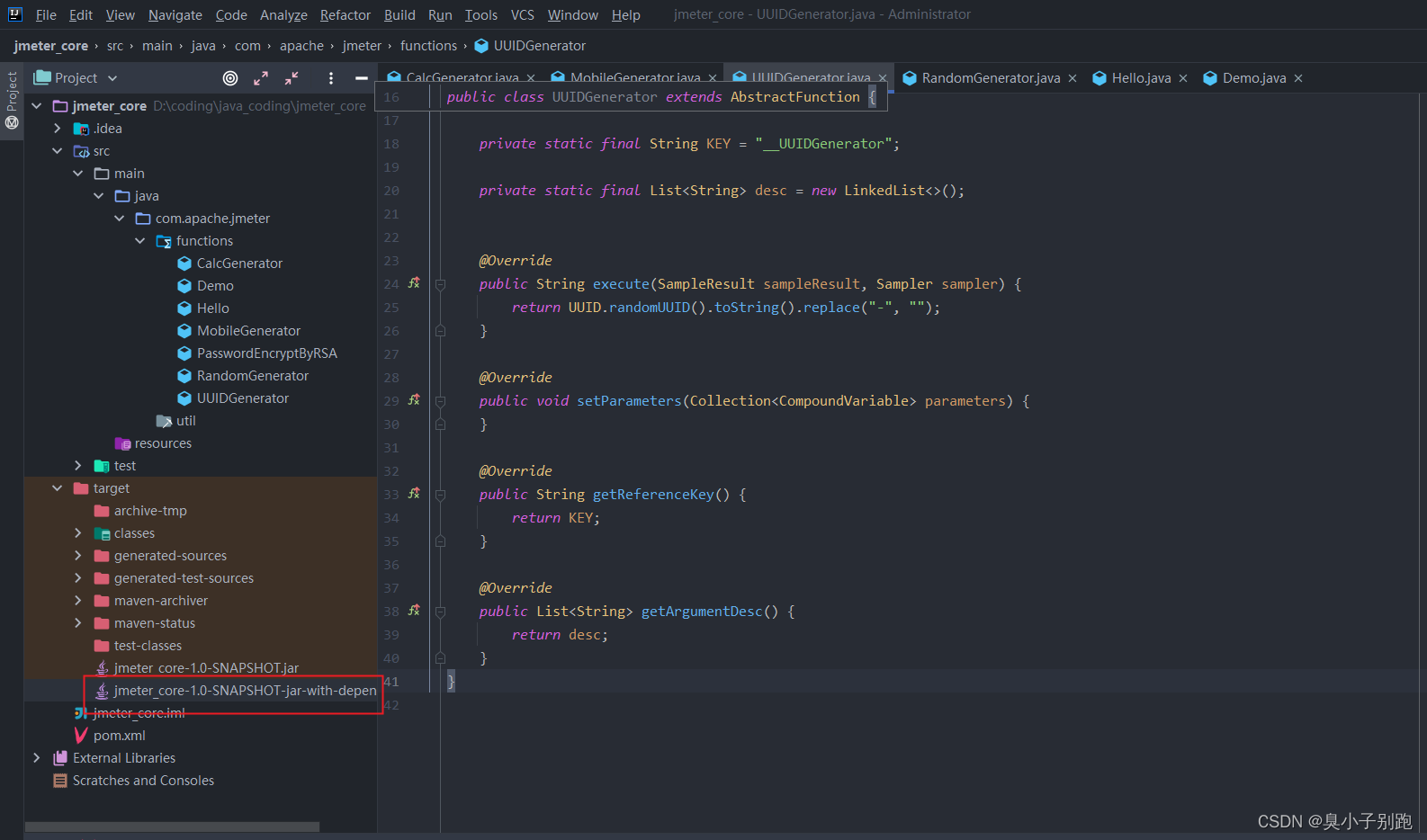The image size is (1427, 840).
Task: Select the CalcGenerator class in tree
Action: coord(239,264)
